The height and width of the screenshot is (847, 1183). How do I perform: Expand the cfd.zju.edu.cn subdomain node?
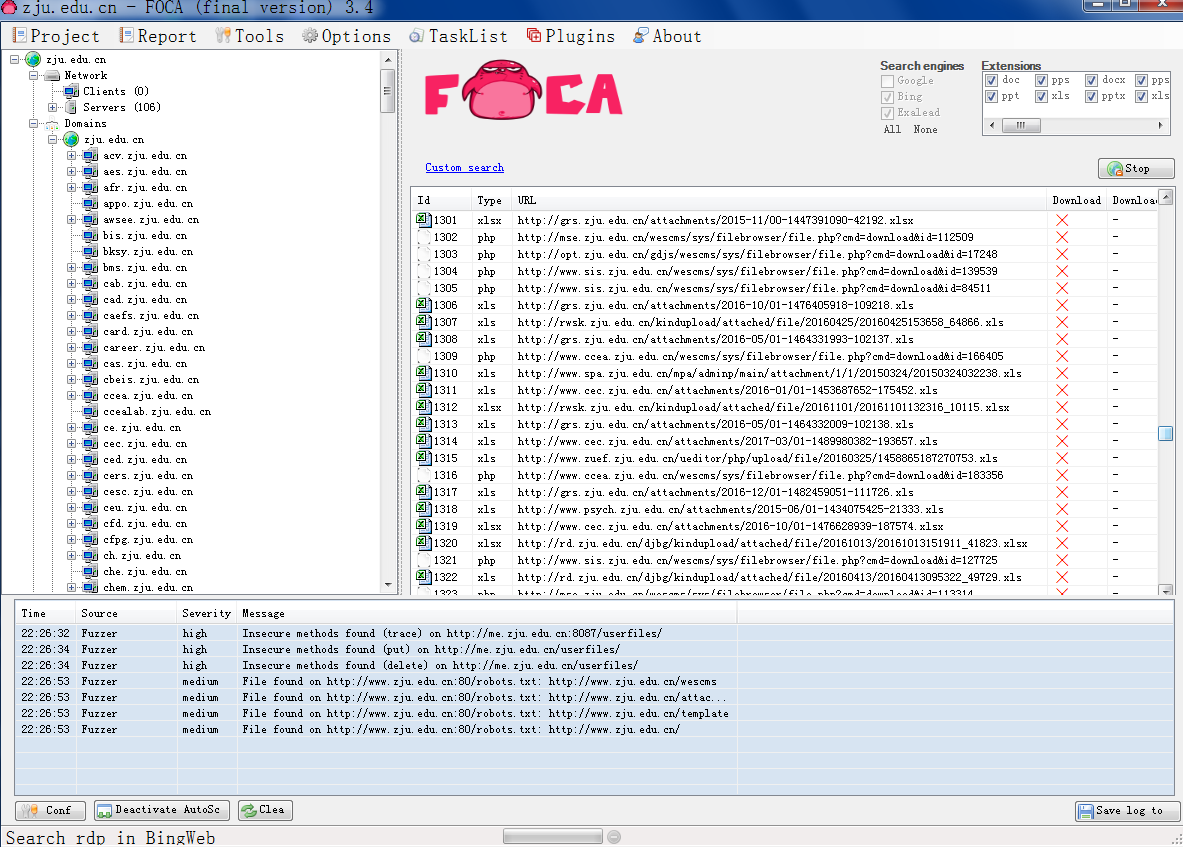pos(72,523)
